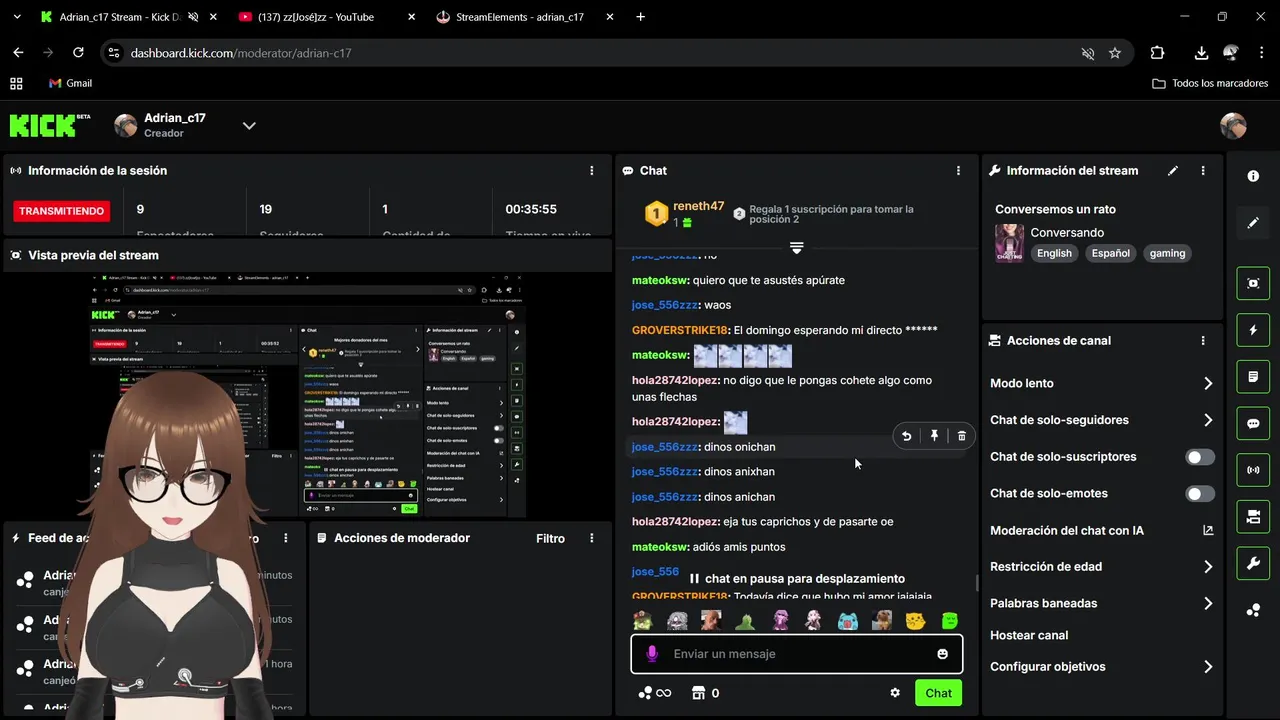1280x720 pixels.
Task: Open Información de la sesión three-dot menu
Action: click(592, 171)
